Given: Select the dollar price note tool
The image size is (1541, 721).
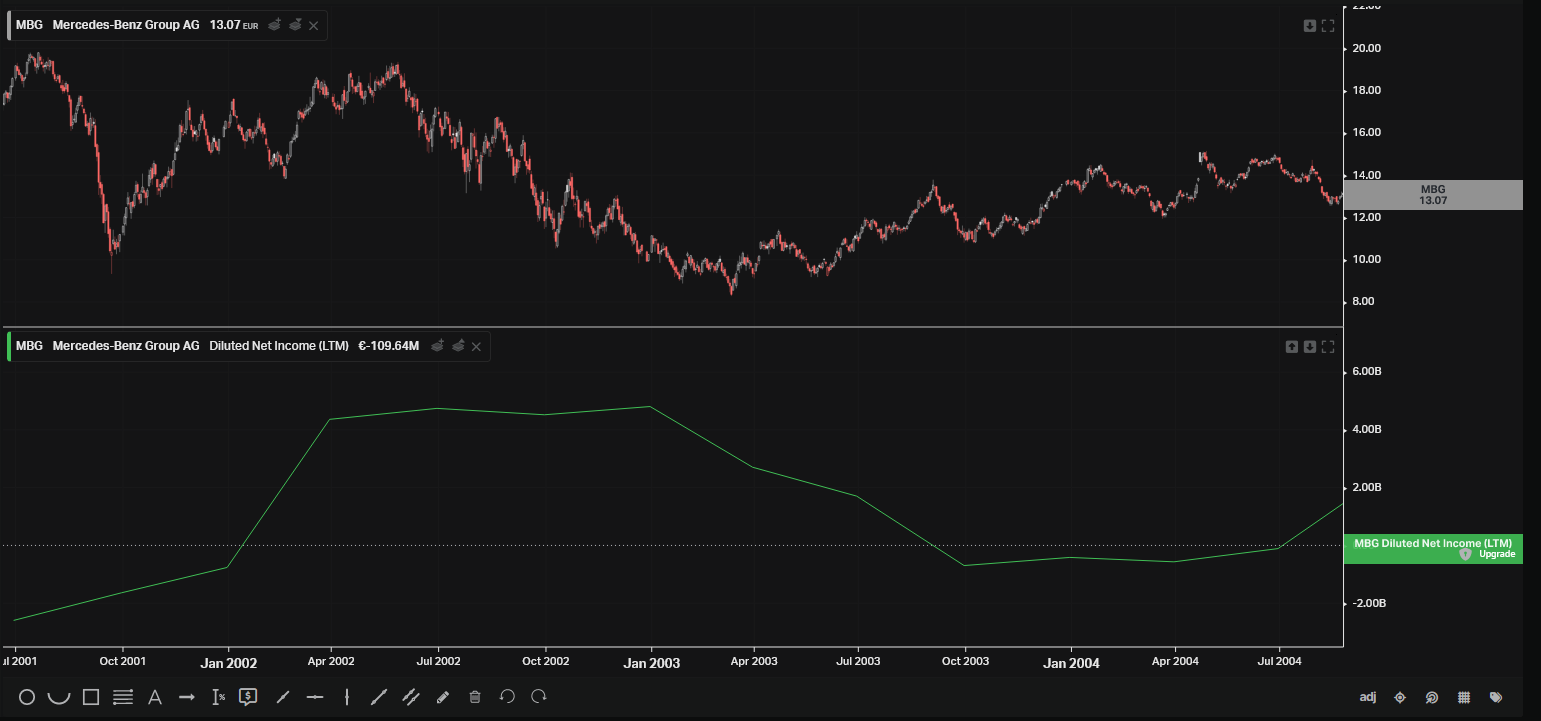Looking at the screenshot, I should pos(249,697).
